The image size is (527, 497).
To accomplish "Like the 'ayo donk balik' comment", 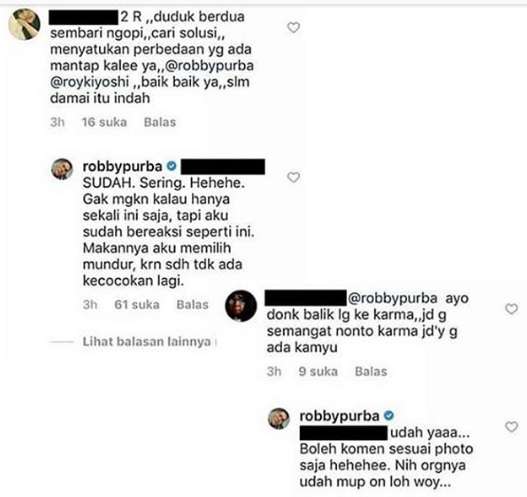I will pos(512,309).
